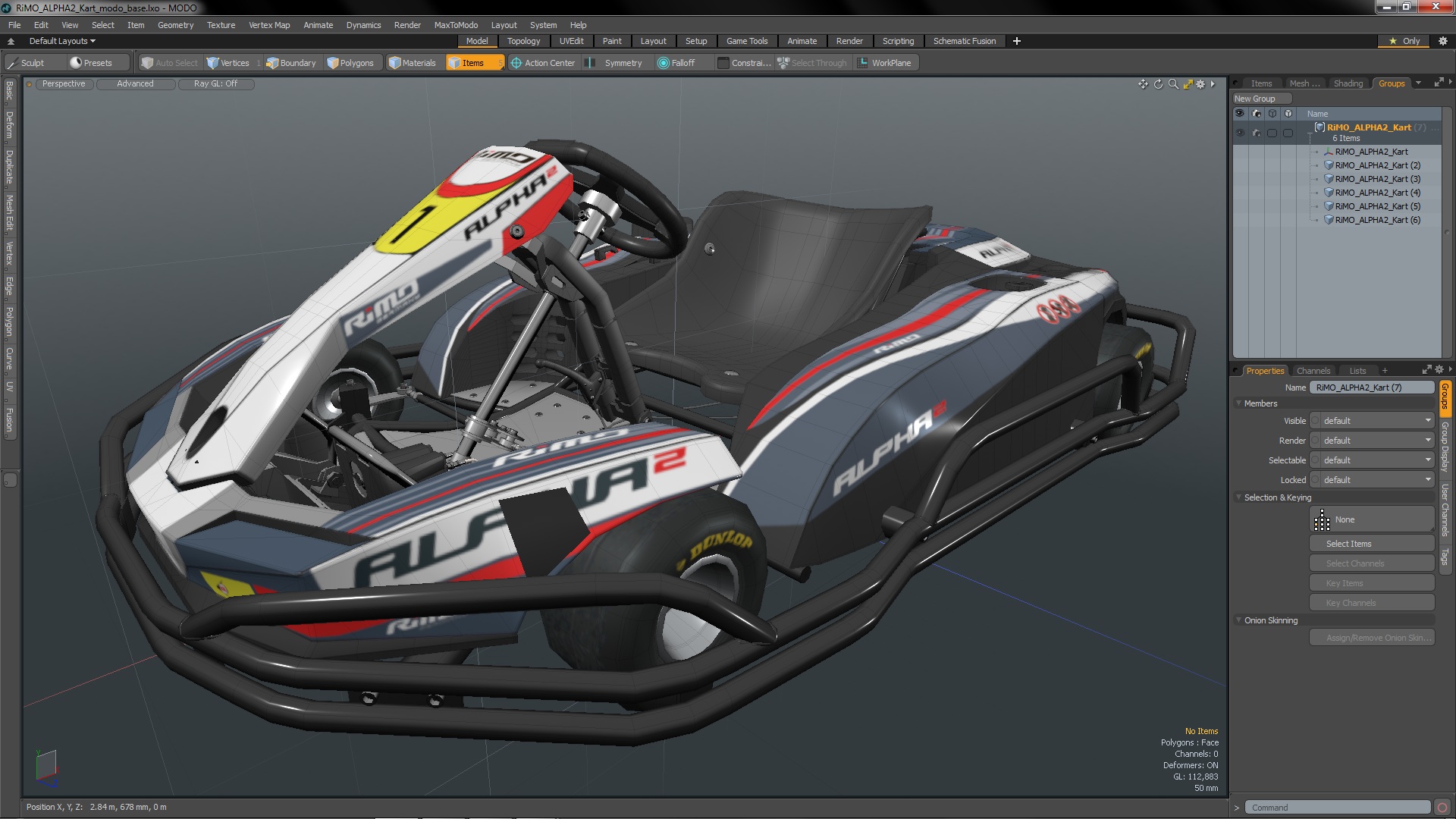
Task: Add a new layout tab with plus
Action: pyautogui.click(x=1017, y=41)
